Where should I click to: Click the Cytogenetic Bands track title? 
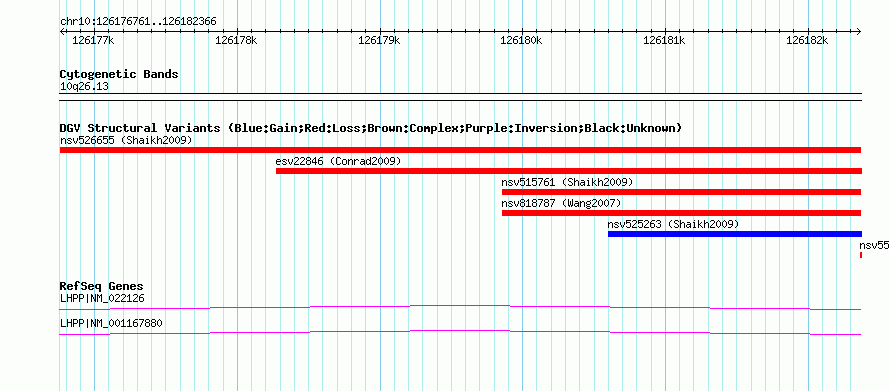click(119, 74)
